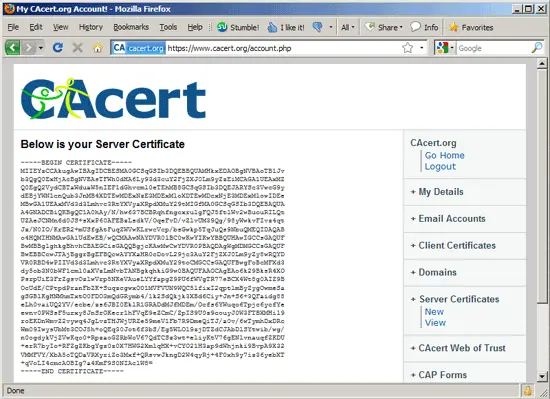This screenshot has width=550, height=399.
Task: Open the All topics dropdown
Action: pos(348,27)
